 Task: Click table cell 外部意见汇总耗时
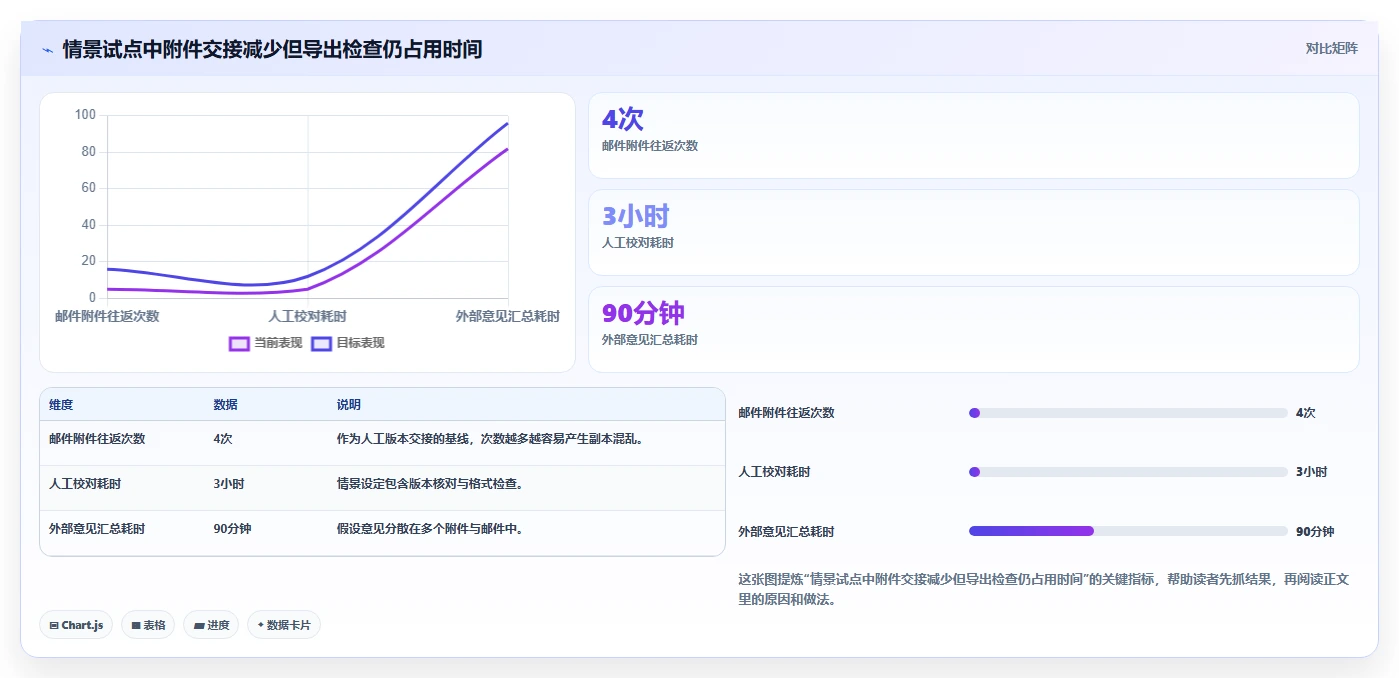pos(97,528)
